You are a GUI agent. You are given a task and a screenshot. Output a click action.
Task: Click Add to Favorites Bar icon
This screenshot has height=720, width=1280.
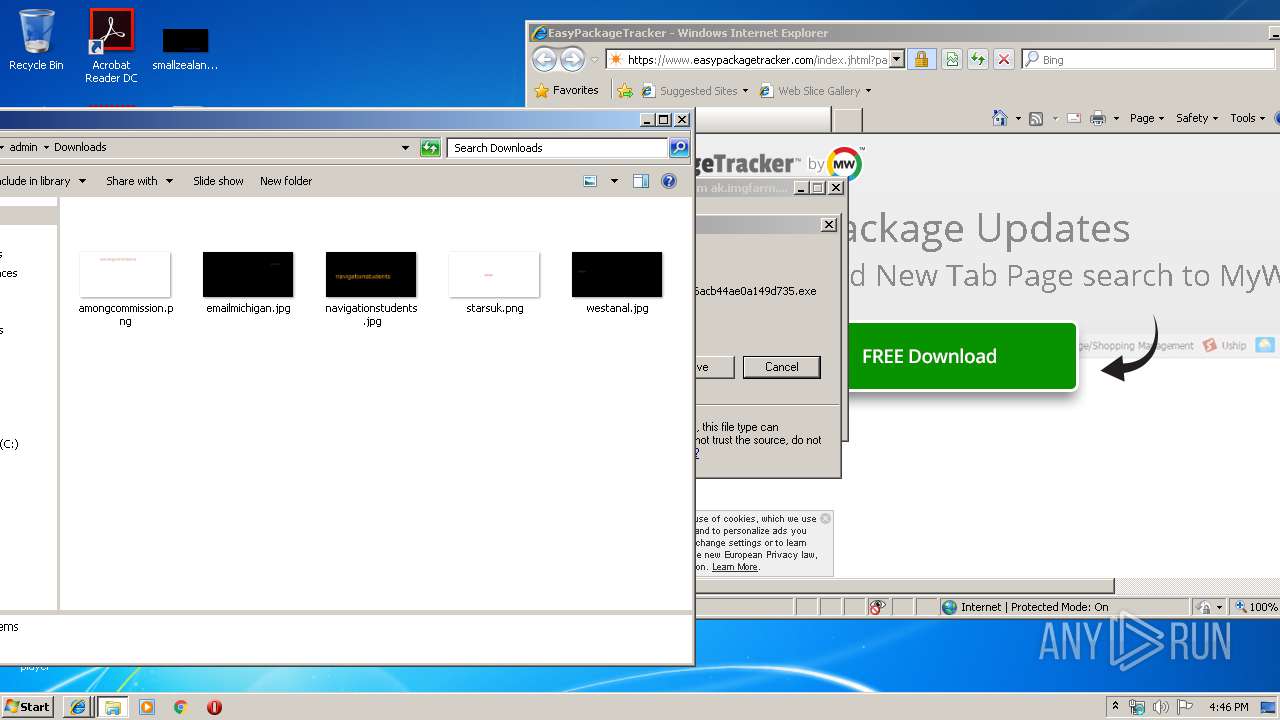coord(625,91)
